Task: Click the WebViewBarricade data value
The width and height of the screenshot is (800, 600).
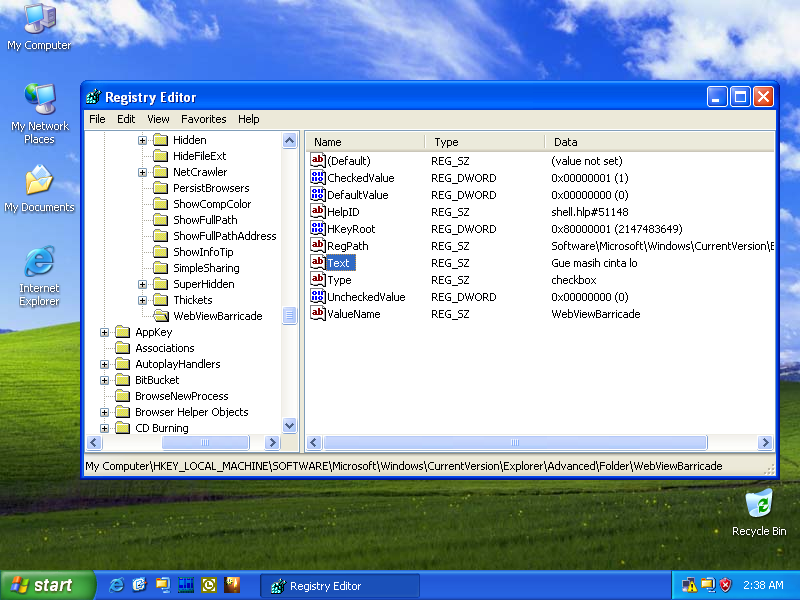Action: coord(595,314)
